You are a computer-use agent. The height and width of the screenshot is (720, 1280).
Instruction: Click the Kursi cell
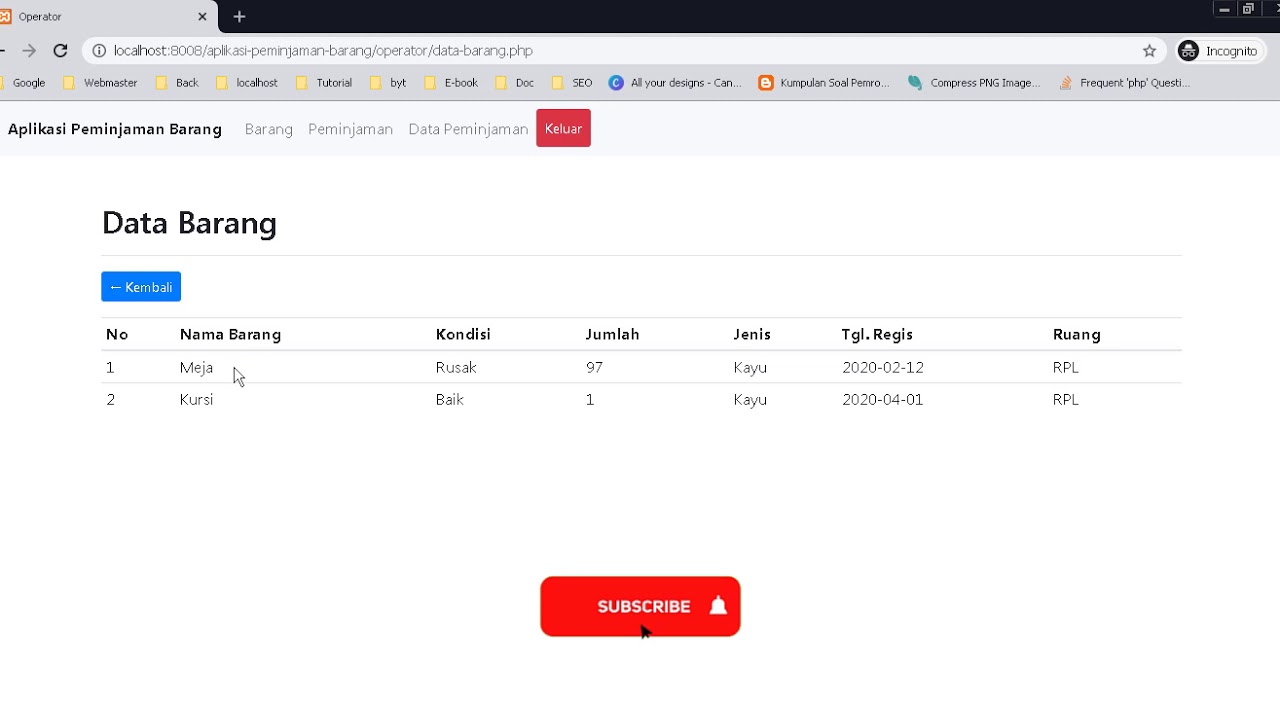pos(196,399)
